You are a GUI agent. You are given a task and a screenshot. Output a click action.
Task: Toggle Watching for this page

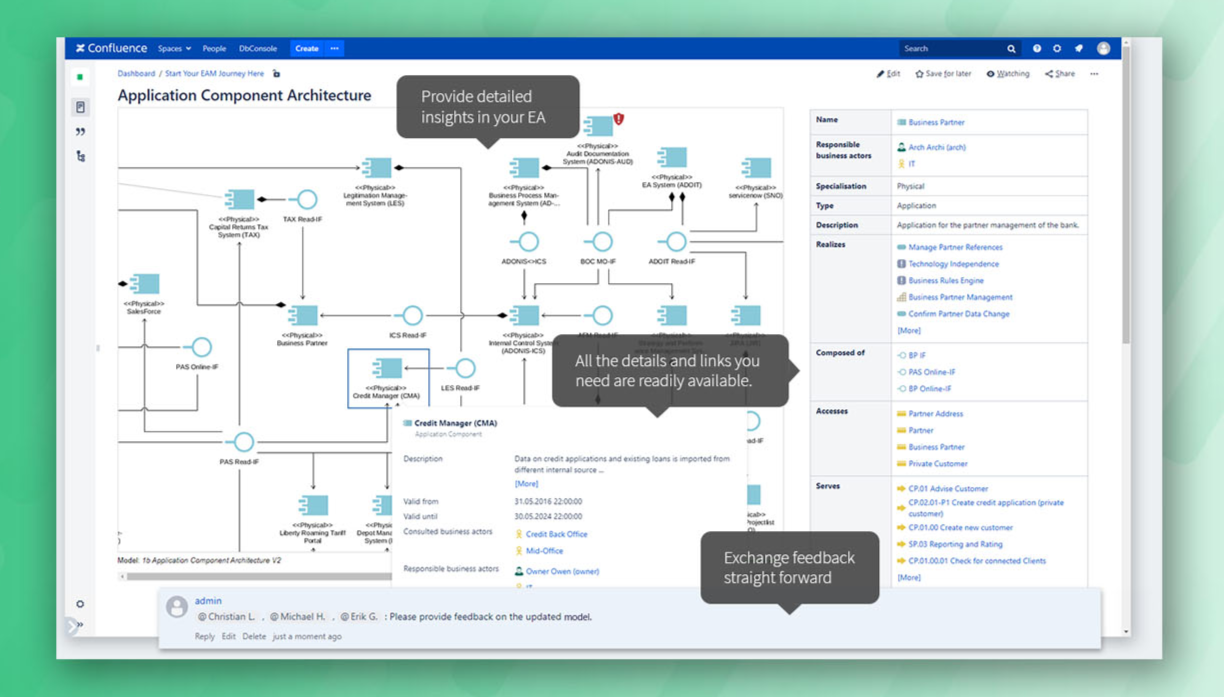tap(1007, 74)
